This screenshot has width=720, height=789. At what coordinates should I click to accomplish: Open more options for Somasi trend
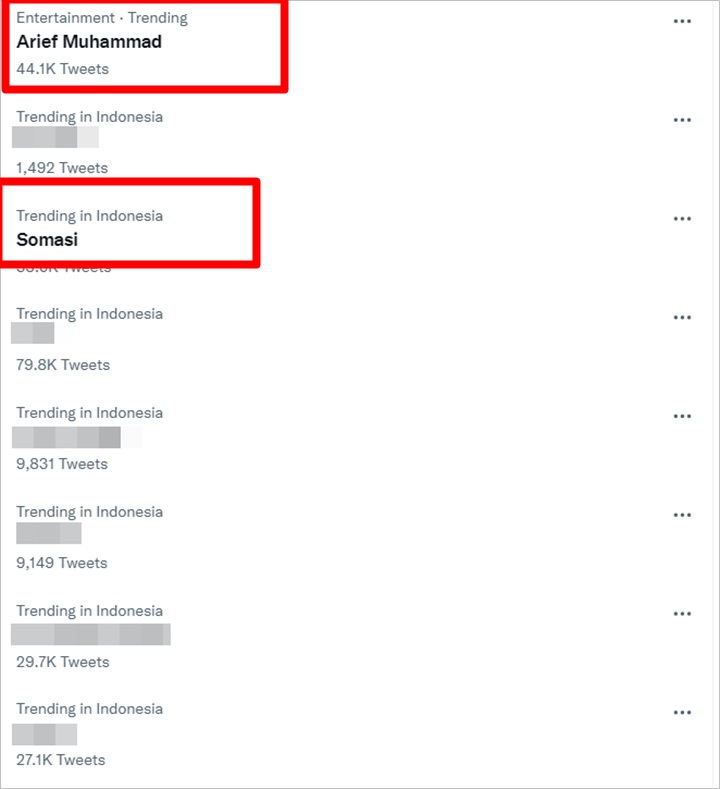pyautogui.click(x=682, y=218)
